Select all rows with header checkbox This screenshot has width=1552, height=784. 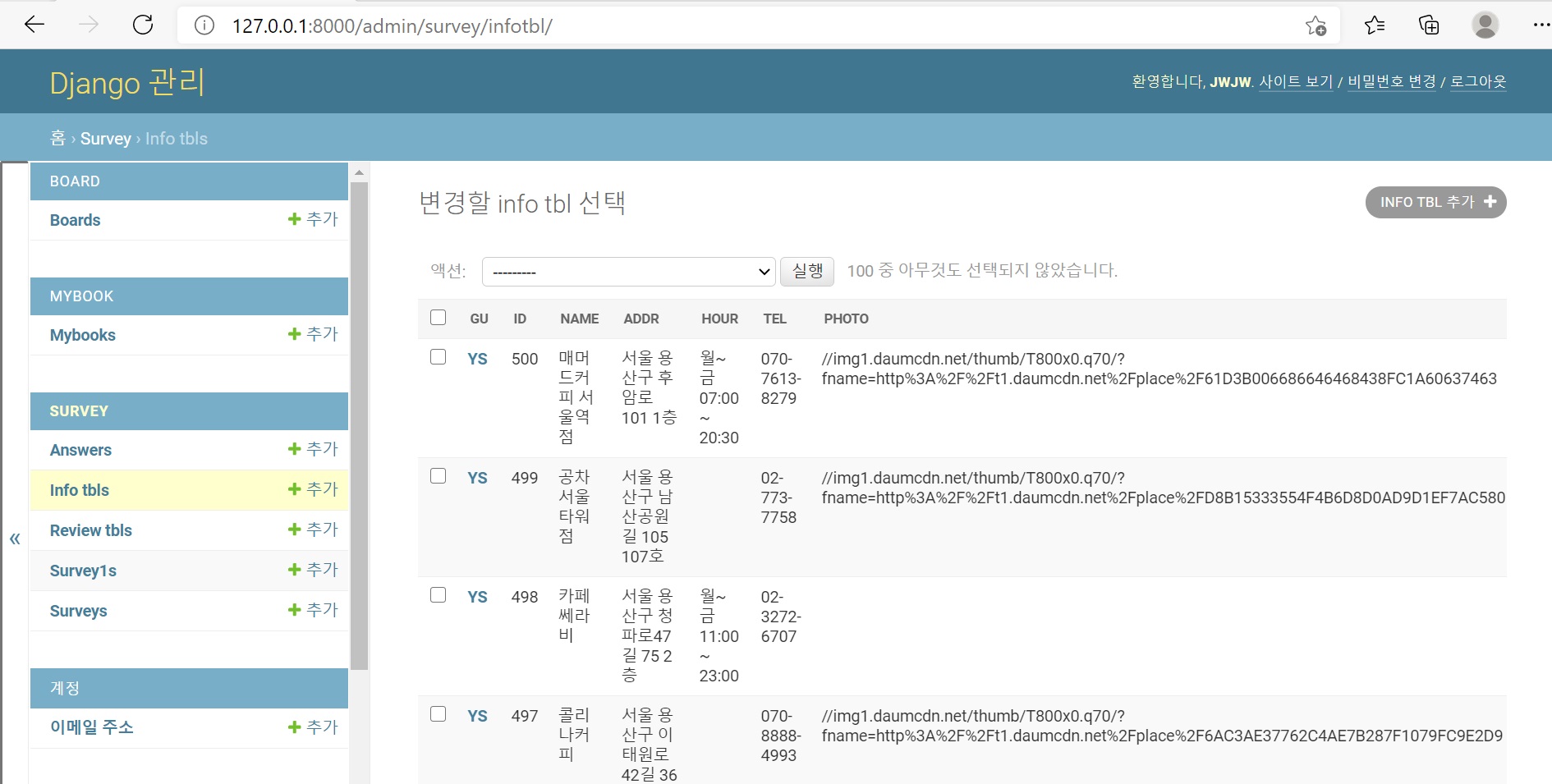pyautogui.click(x=439, y=318)
